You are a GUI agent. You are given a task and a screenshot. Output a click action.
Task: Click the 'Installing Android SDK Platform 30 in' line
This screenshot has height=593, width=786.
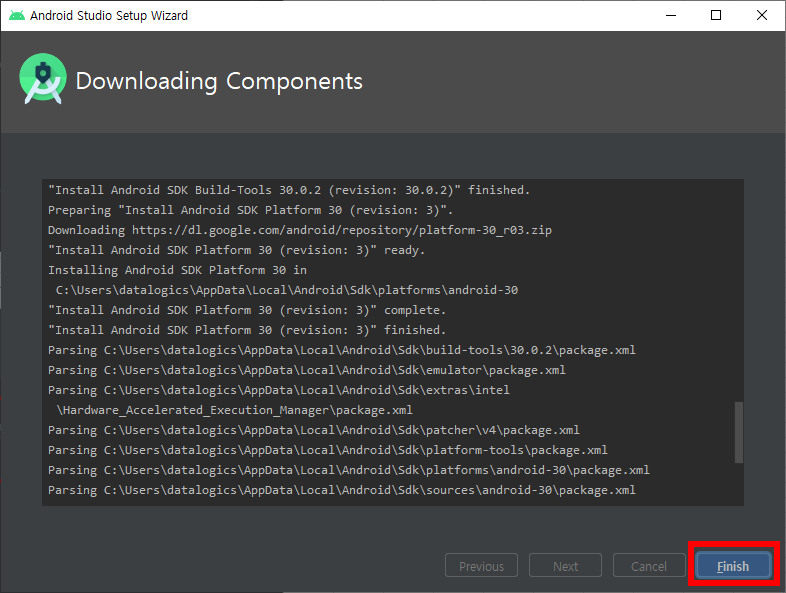click(x=177, y=270)
